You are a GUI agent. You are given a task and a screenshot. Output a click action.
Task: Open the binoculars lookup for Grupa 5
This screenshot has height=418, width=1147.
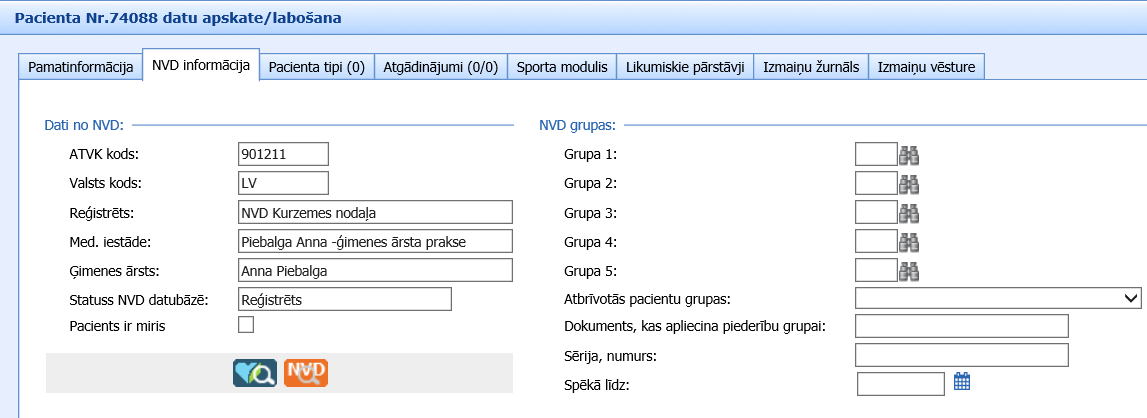pyautogui.click(x=909, y=271)
